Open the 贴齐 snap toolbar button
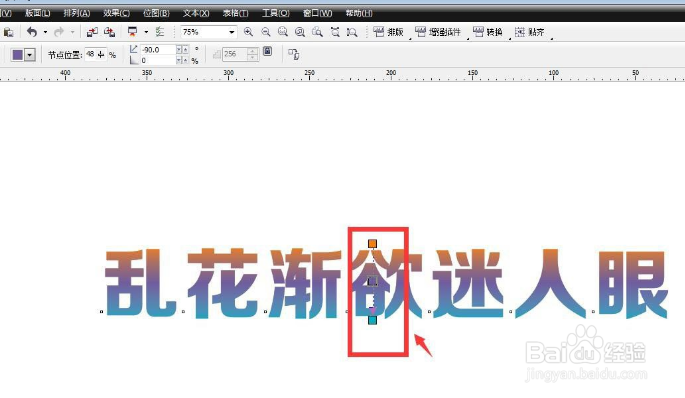 point(530,32)
